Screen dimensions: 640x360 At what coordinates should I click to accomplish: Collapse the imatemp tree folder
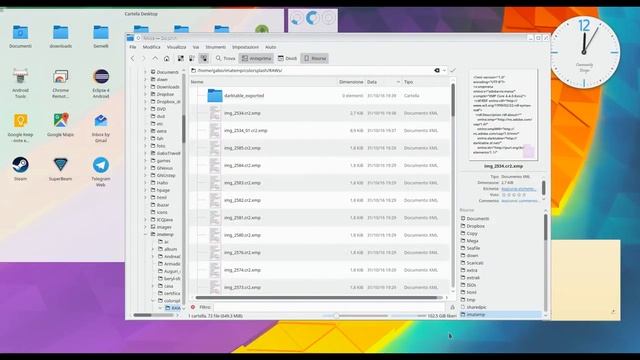[x=145, y=234]
